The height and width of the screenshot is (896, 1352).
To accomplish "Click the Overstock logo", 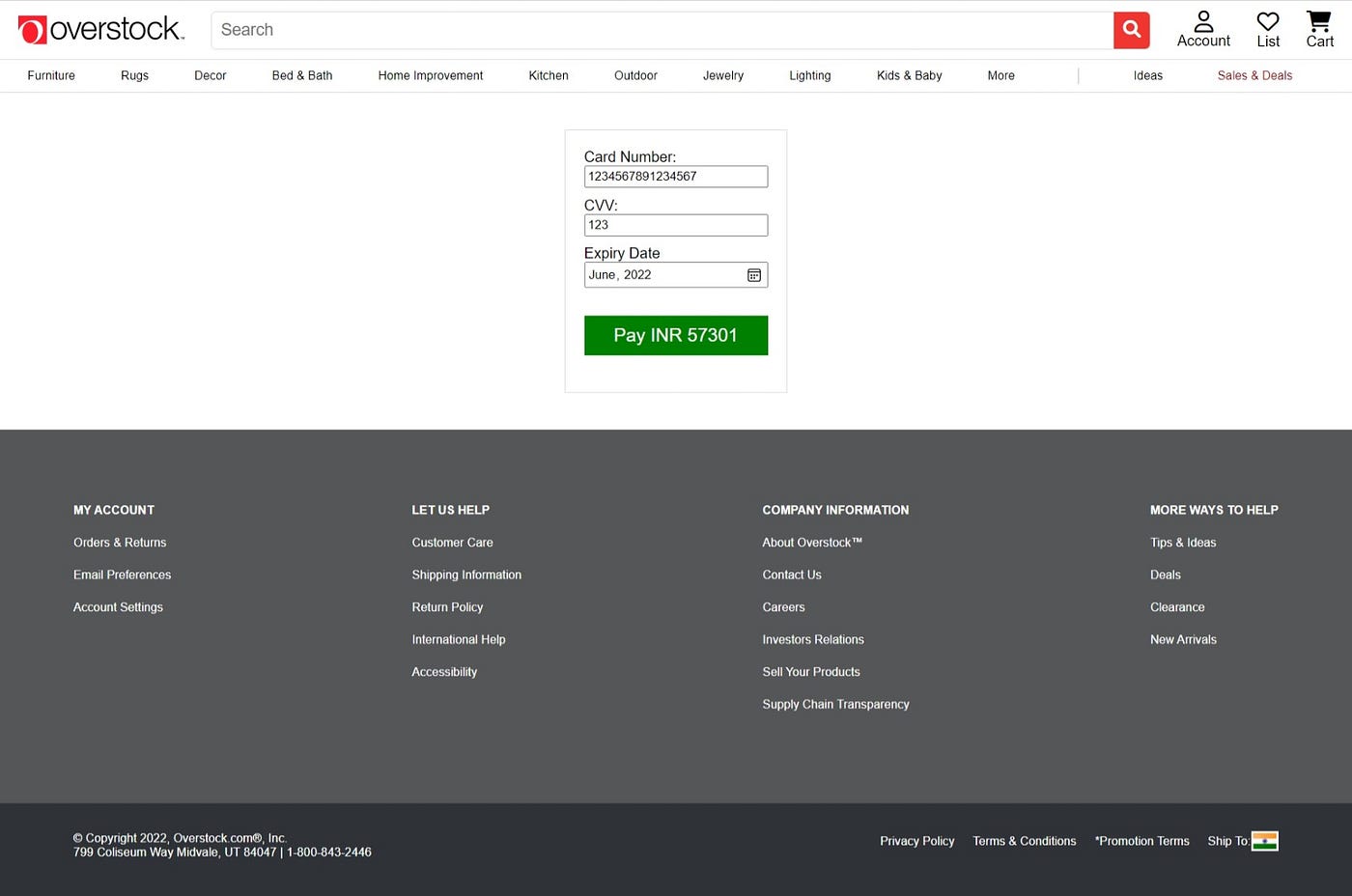I will pos(101,29).
